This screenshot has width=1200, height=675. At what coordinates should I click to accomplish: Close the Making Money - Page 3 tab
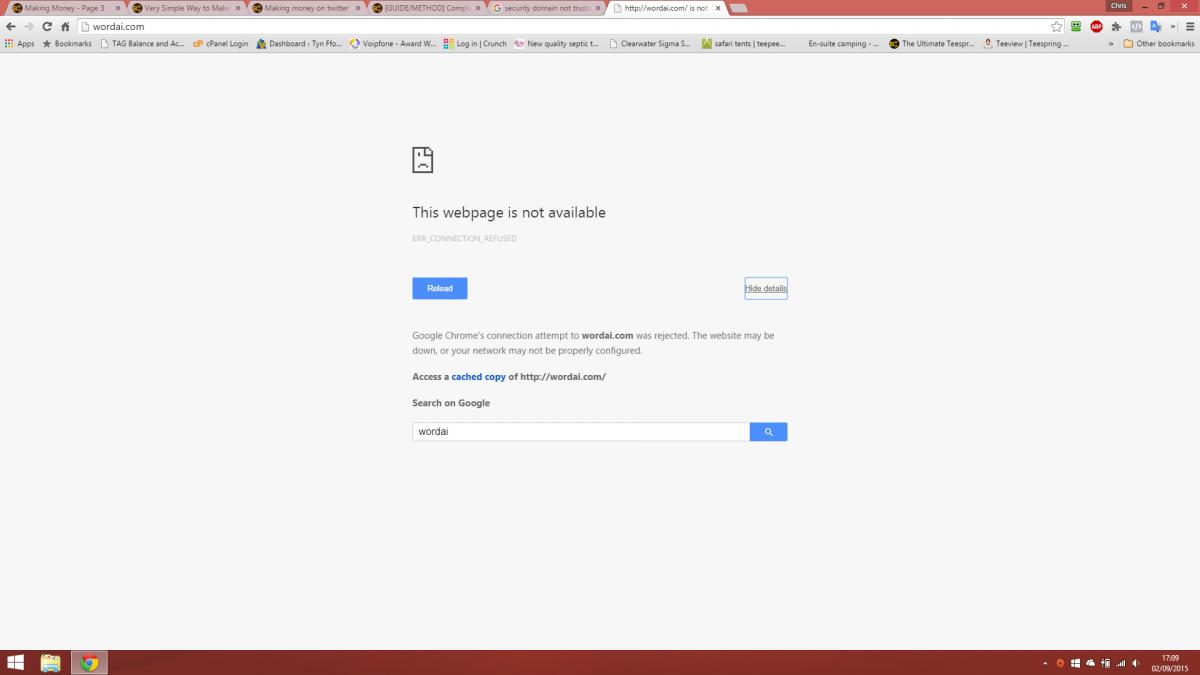point(117,8)
